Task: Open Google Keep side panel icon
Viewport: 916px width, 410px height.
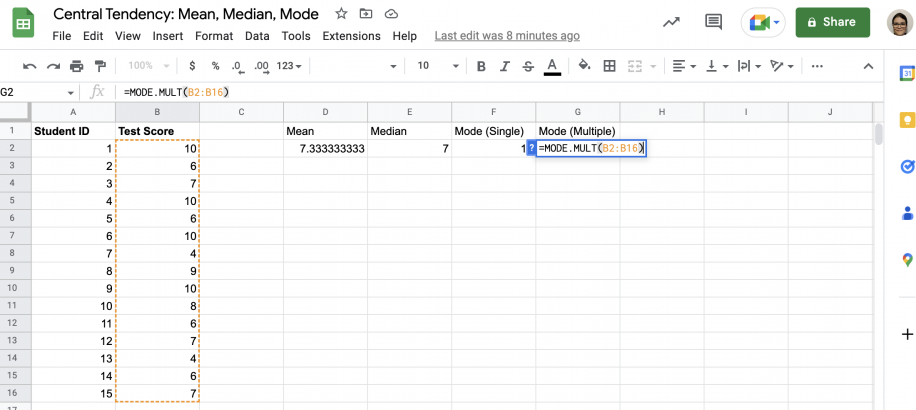Action: pyautogui.click(x=907, y=120)
